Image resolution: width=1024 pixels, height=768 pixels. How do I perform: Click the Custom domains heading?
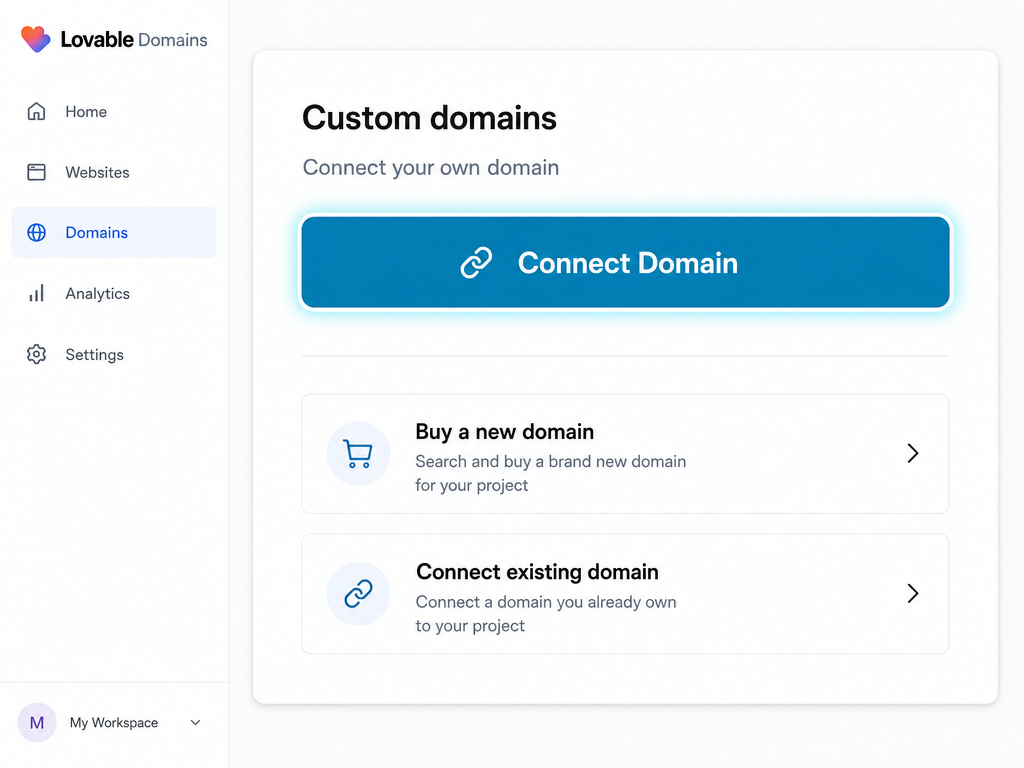coord(429,118)
